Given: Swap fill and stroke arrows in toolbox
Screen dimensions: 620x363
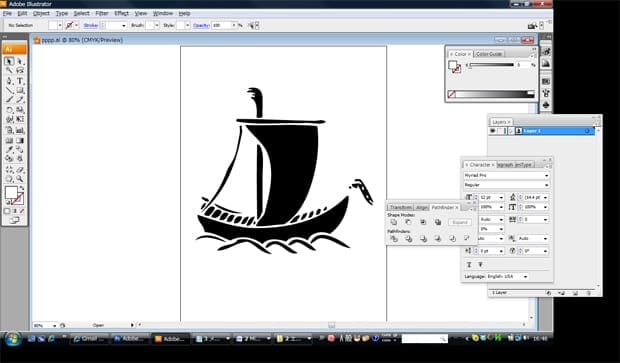Looking at the screenshot, I should (x=22, y=189).
